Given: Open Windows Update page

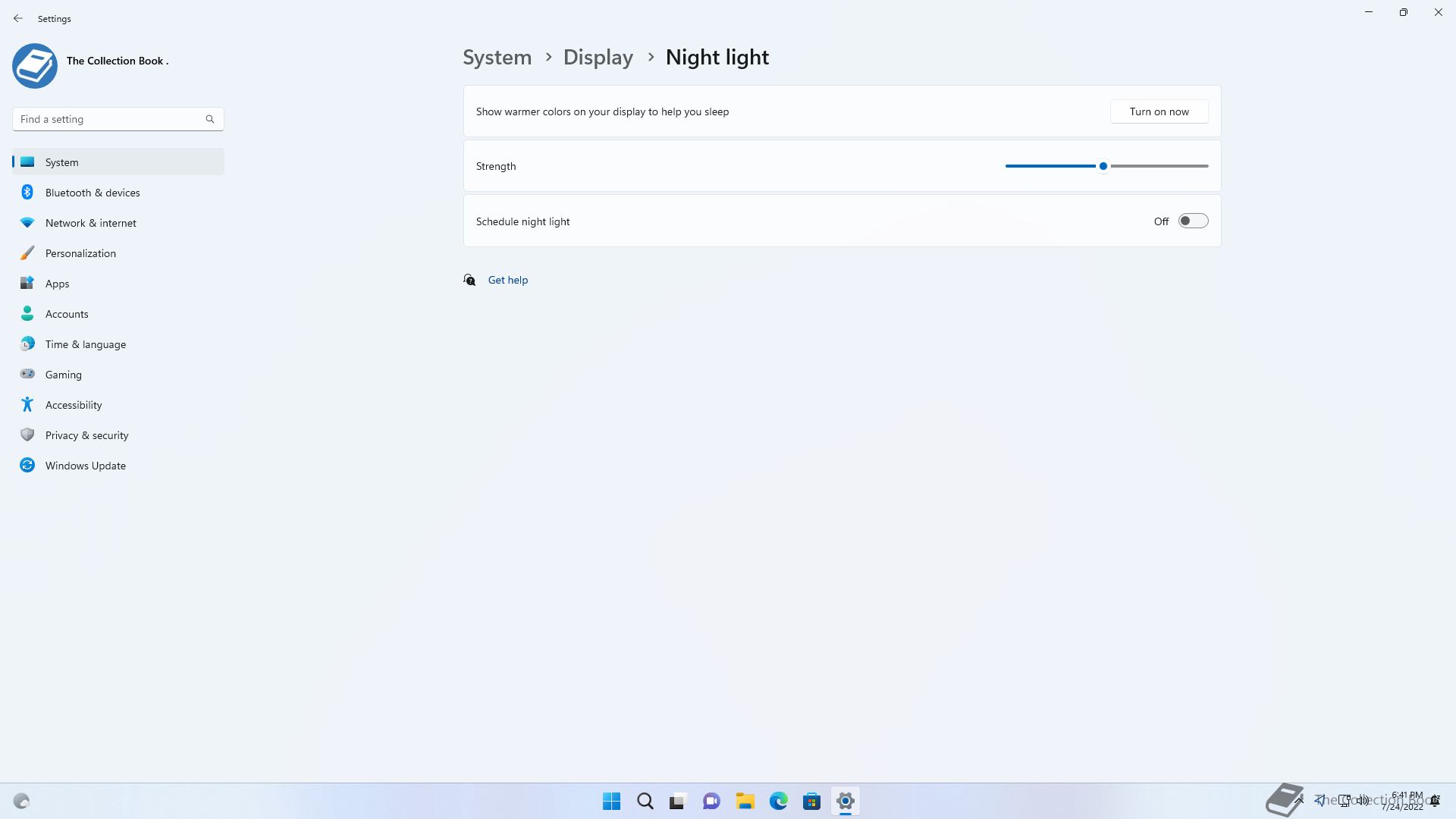Looking at the screenshot, I should click(118, 465).
